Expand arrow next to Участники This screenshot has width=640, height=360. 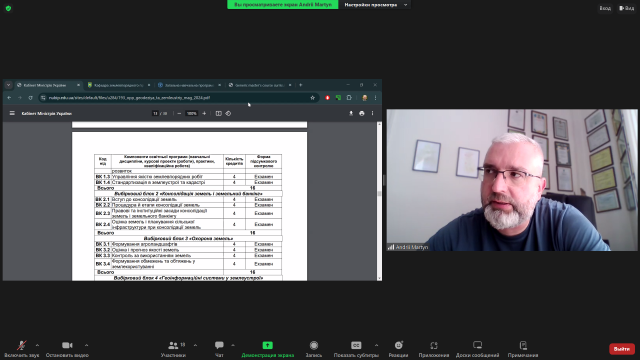(195, 345)
